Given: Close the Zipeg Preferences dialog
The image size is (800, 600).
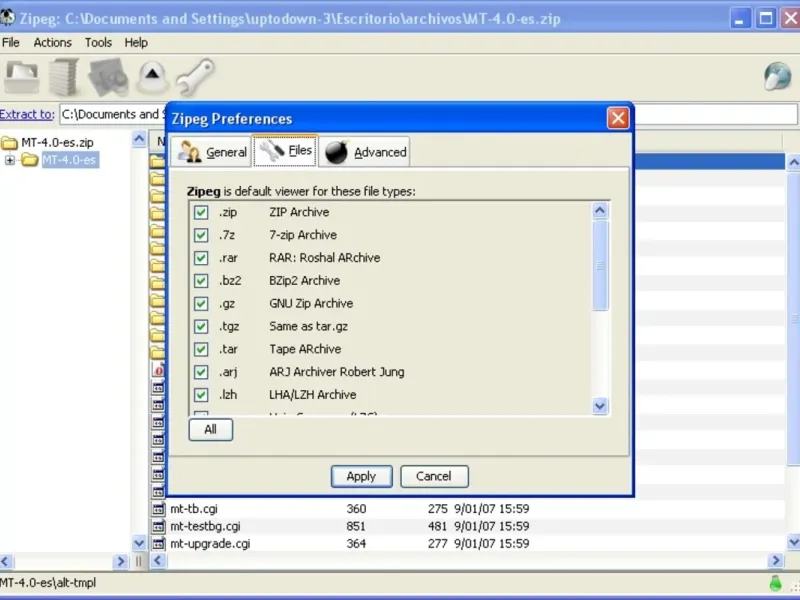Looking at the screenshot, I should 618,118.
